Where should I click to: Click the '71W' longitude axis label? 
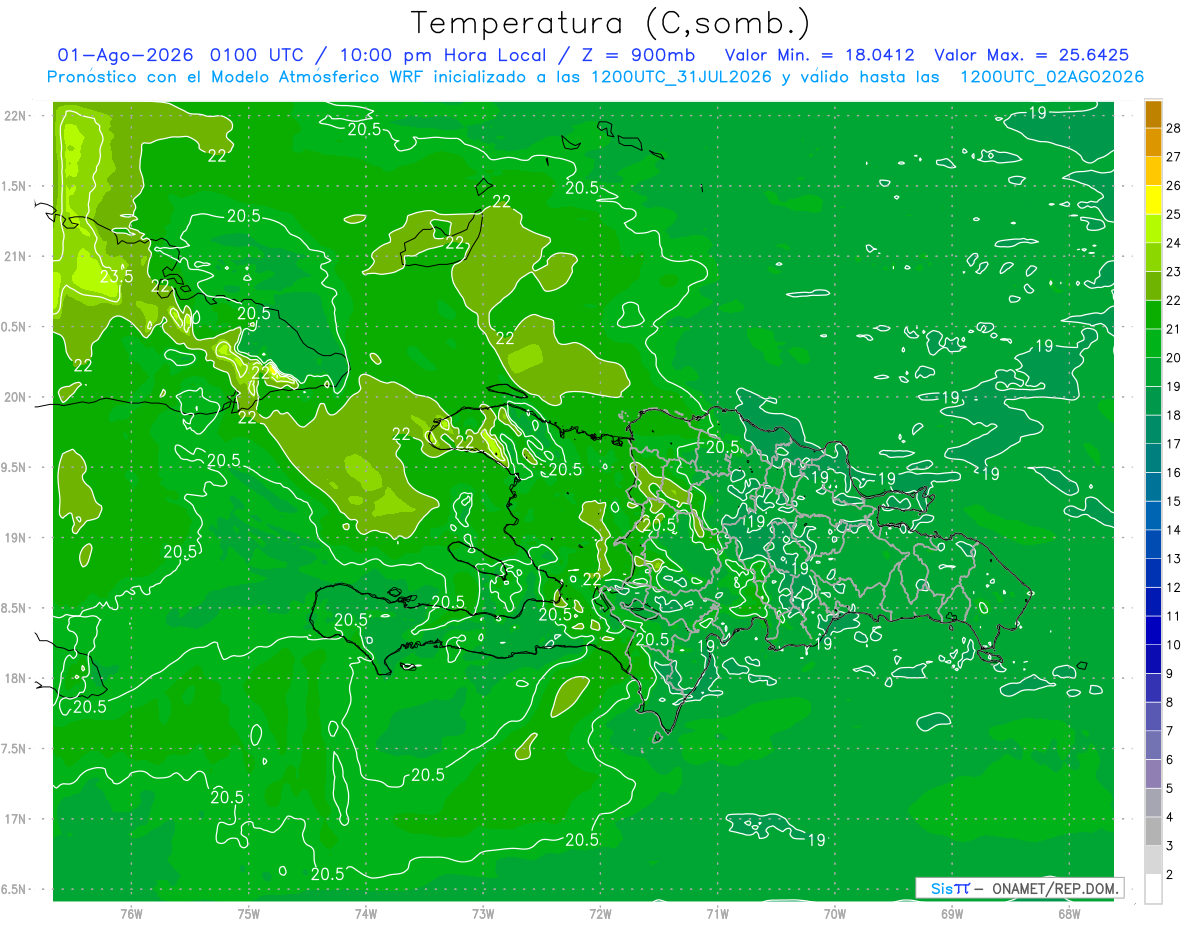tap(717, 912)
